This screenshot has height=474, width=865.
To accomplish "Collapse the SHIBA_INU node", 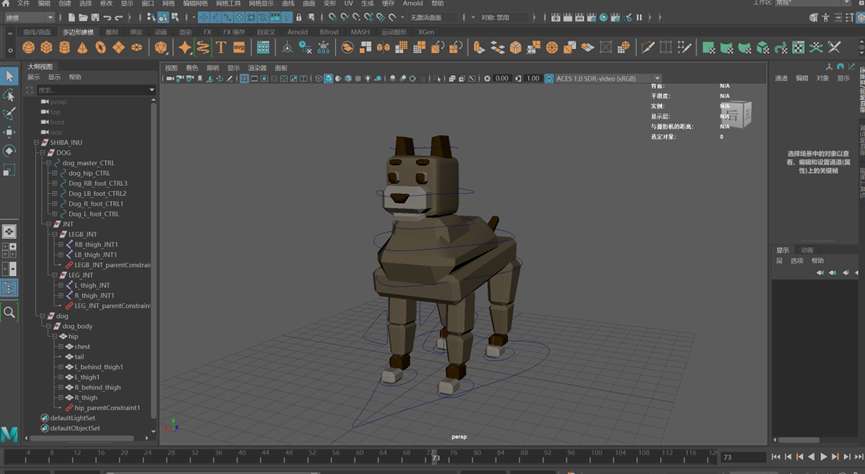I will pos(36,142).
